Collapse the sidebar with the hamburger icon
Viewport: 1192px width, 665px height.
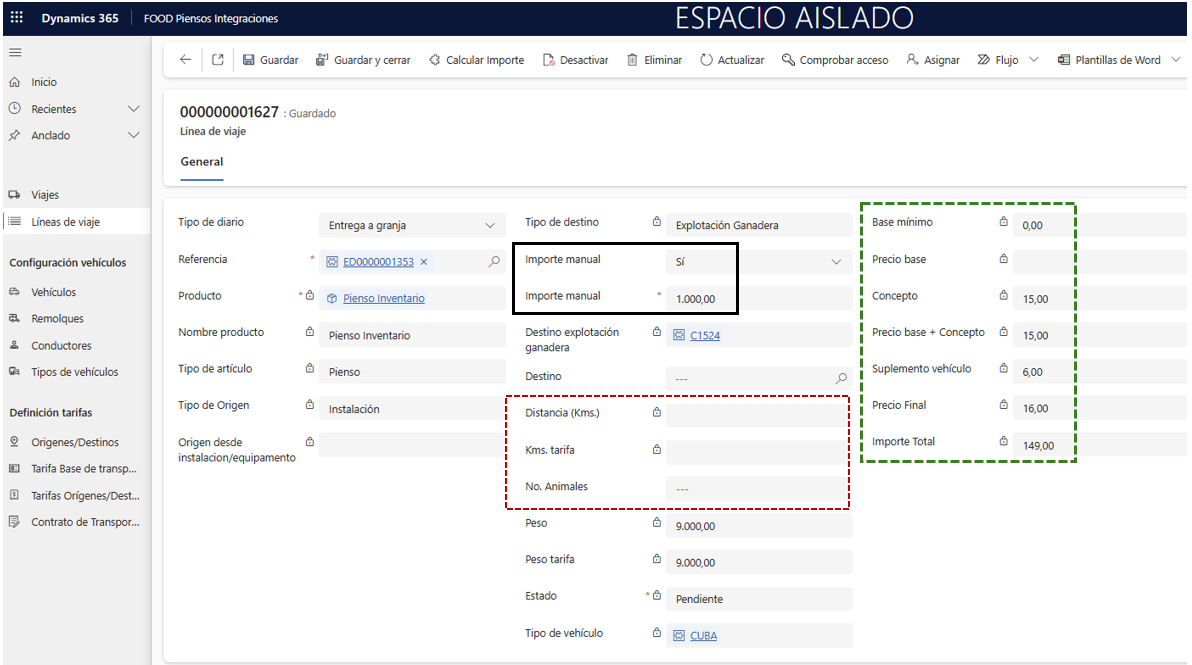click(15, 52)
